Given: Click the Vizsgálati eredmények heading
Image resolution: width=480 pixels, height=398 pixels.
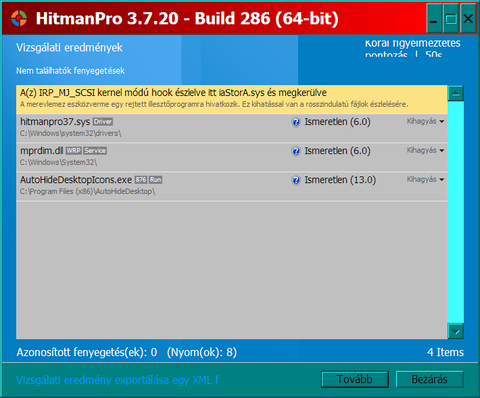Looking at the screenshot, I should (69, 48).
